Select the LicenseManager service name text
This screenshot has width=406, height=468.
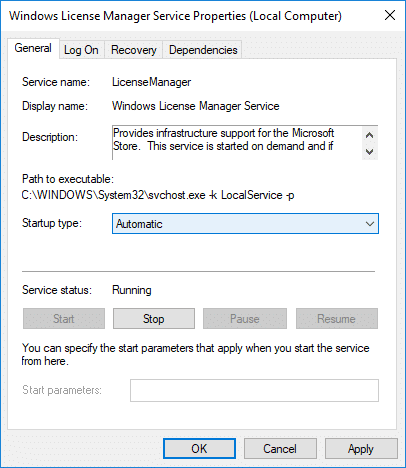(x=151, y=82)
